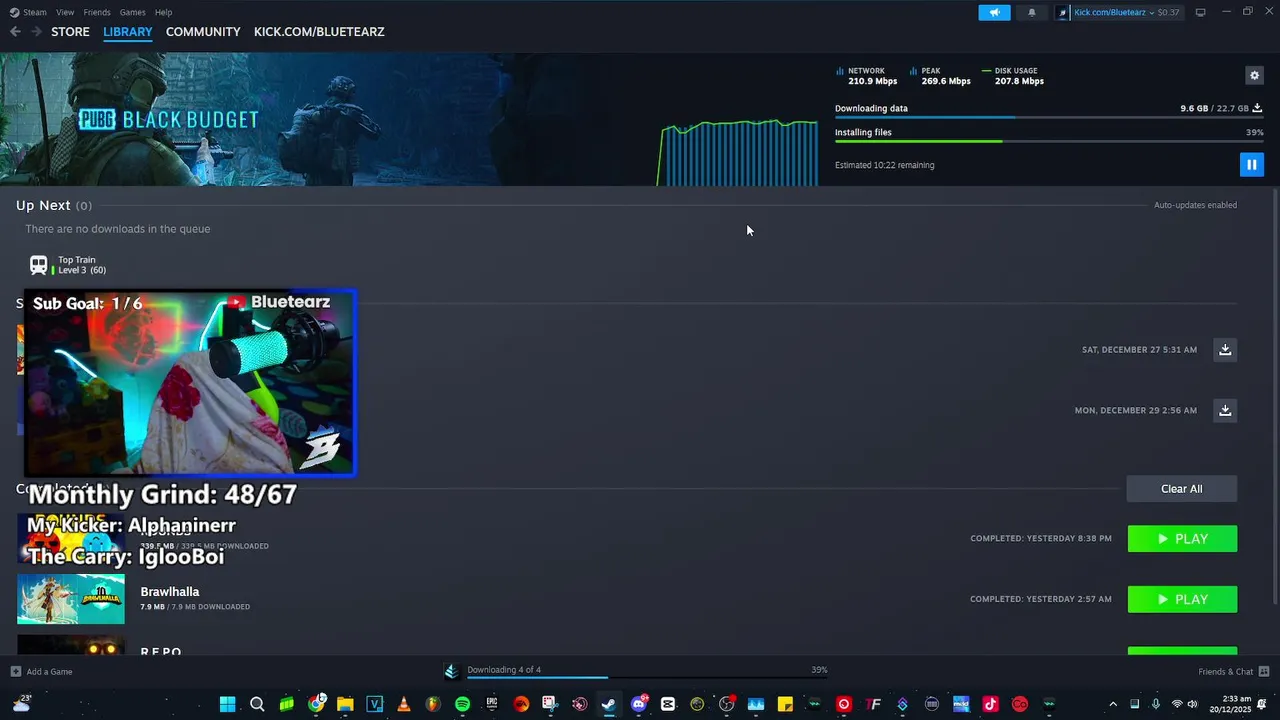Open Discord from the taskbar

coord(639,704)
